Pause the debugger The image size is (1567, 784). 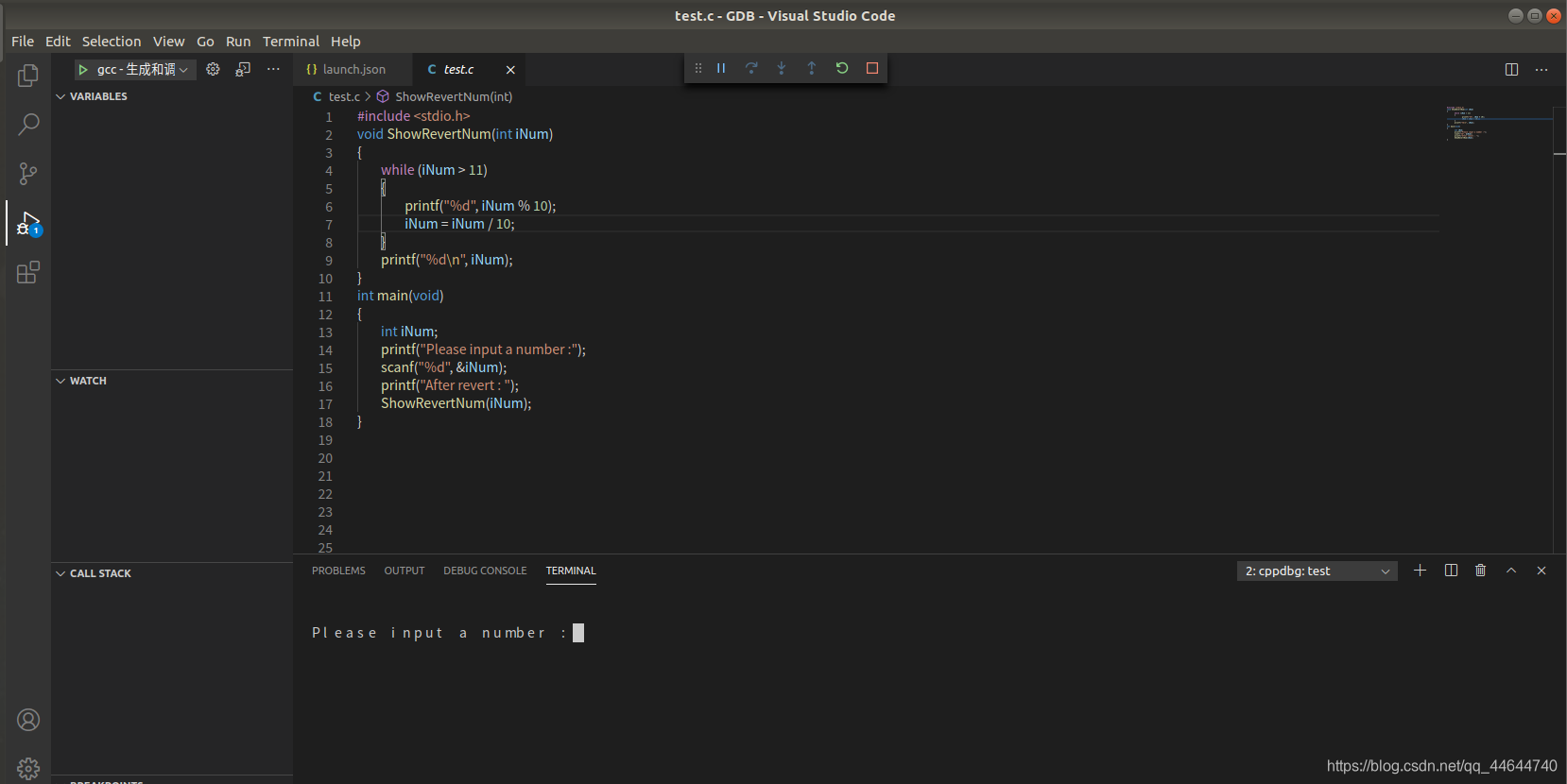coord(721,68)
